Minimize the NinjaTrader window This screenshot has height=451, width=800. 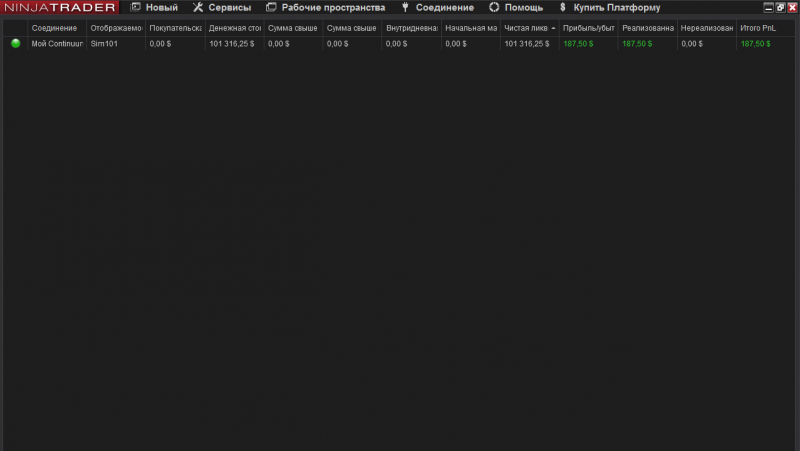(x=768, y=7)
